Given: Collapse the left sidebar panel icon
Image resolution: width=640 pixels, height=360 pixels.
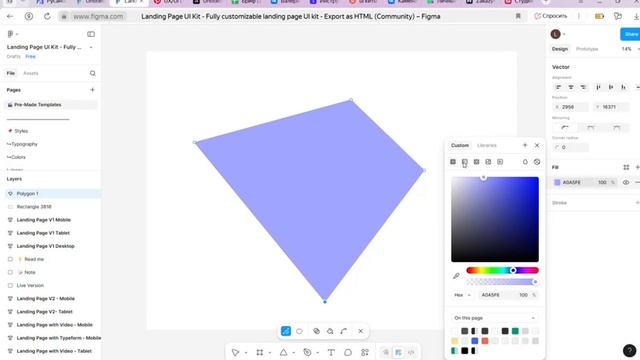Looking at the screenshot, I should [x=91, y=34].
